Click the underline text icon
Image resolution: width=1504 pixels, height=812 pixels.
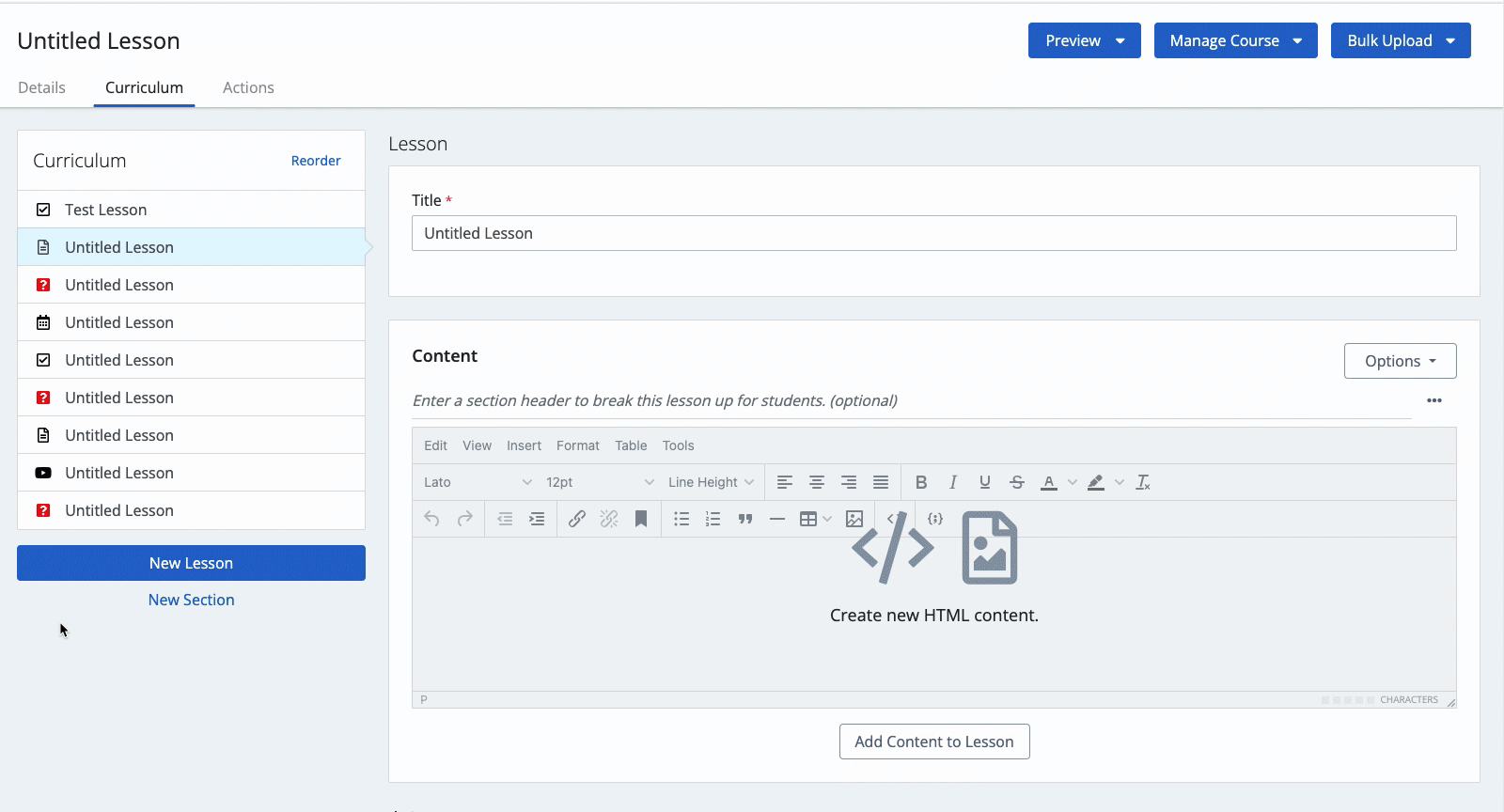[x=985, y=482]
